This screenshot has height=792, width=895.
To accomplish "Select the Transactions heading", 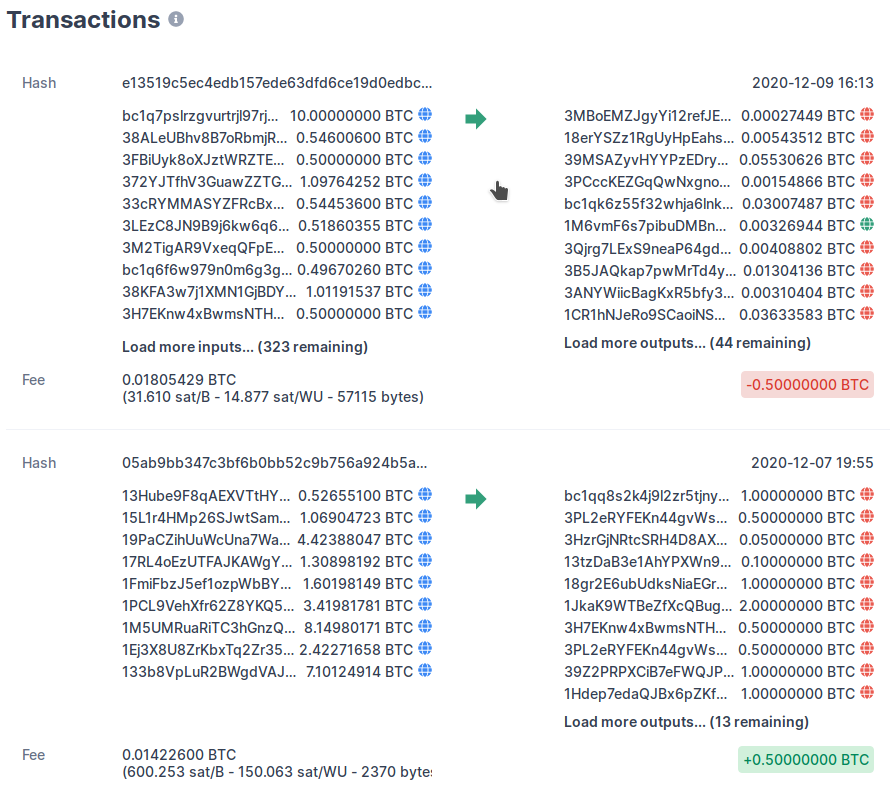I will click(x=83, y=20).
